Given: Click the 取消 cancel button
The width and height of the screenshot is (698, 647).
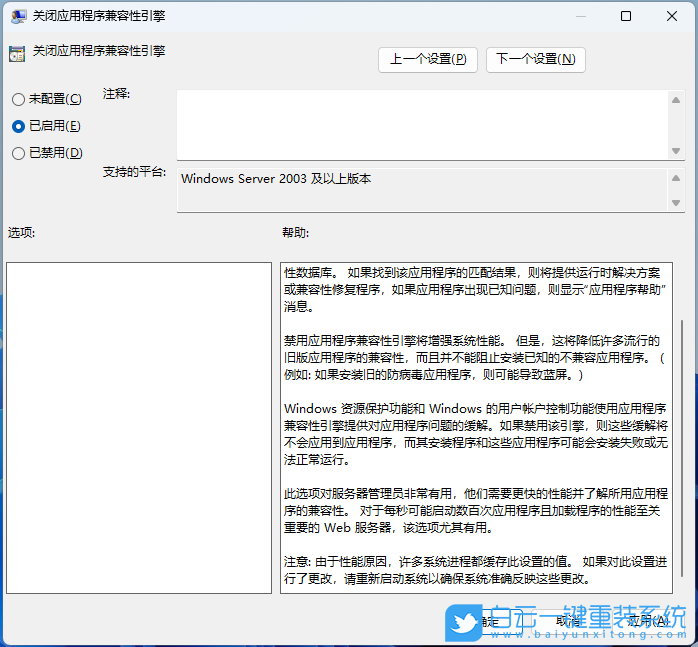Looking at the screenshot, I should tap(568, 621).
